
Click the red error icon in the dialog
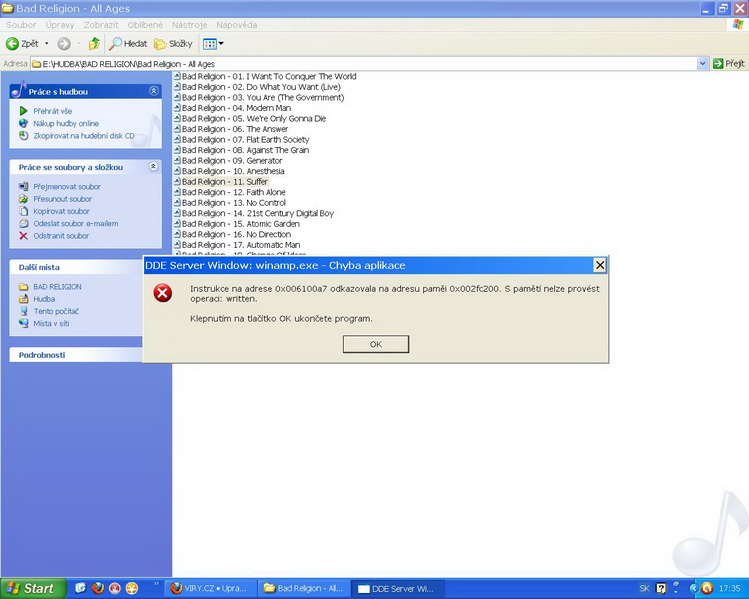coord(162,293)
